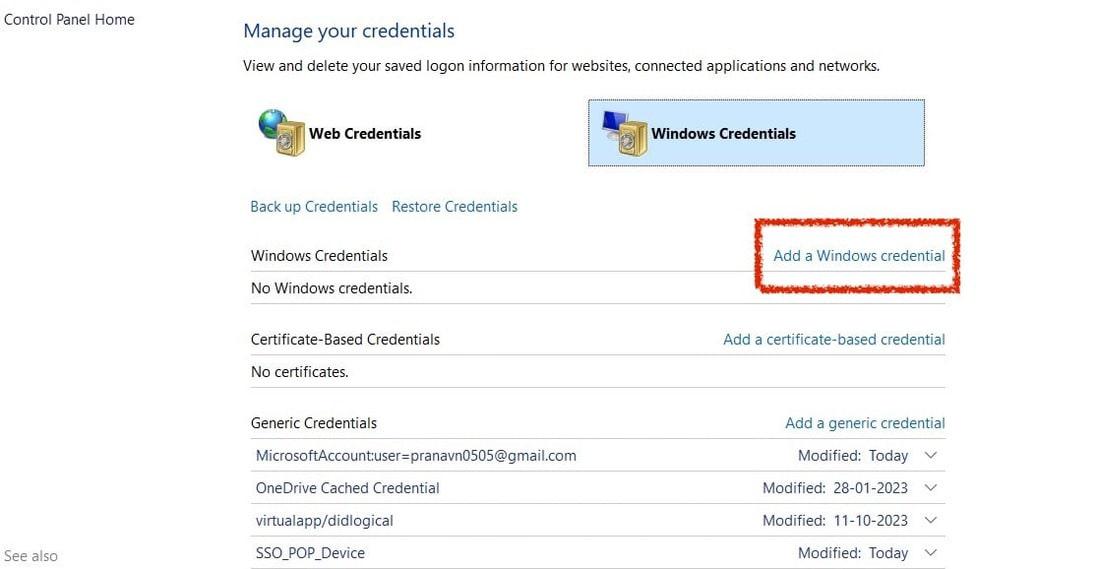Click the Web Credentials globe safe icon
Viewport: 1099px width, 569px height.
281,133
